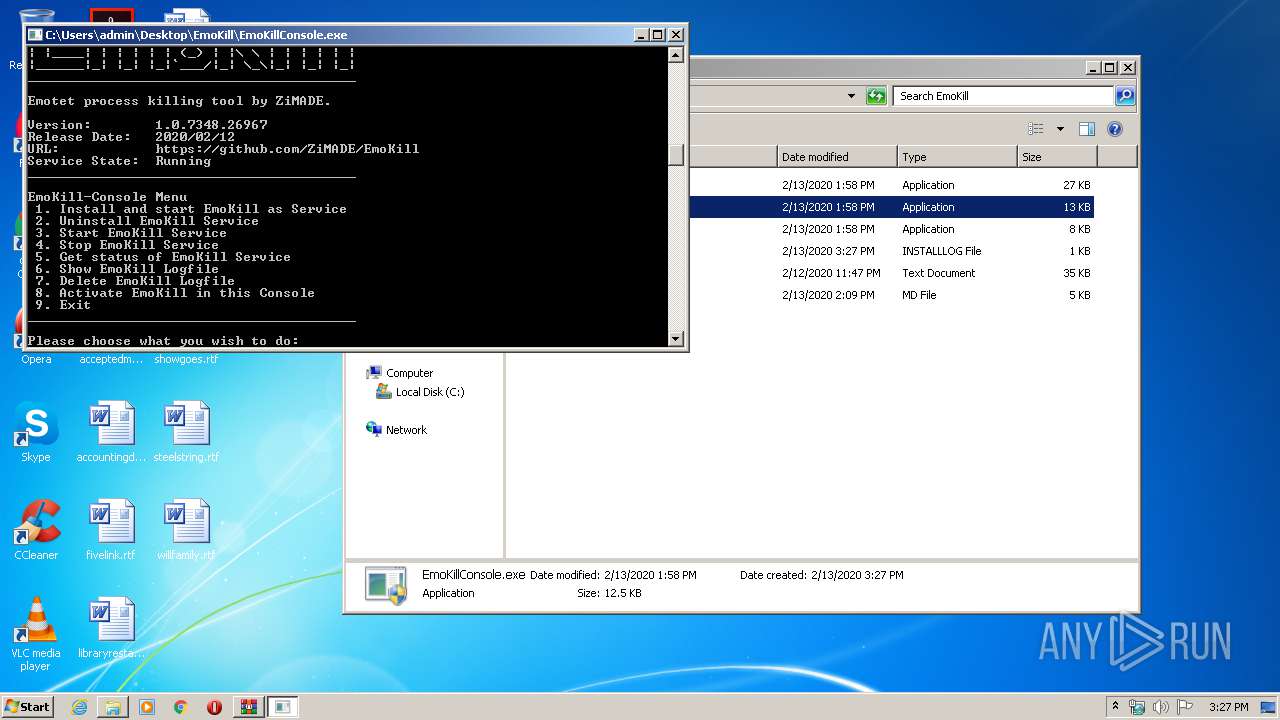Click the "Please choose what you wish to do" prompt
Screen dimensions: 1280x720
[163, 341]
